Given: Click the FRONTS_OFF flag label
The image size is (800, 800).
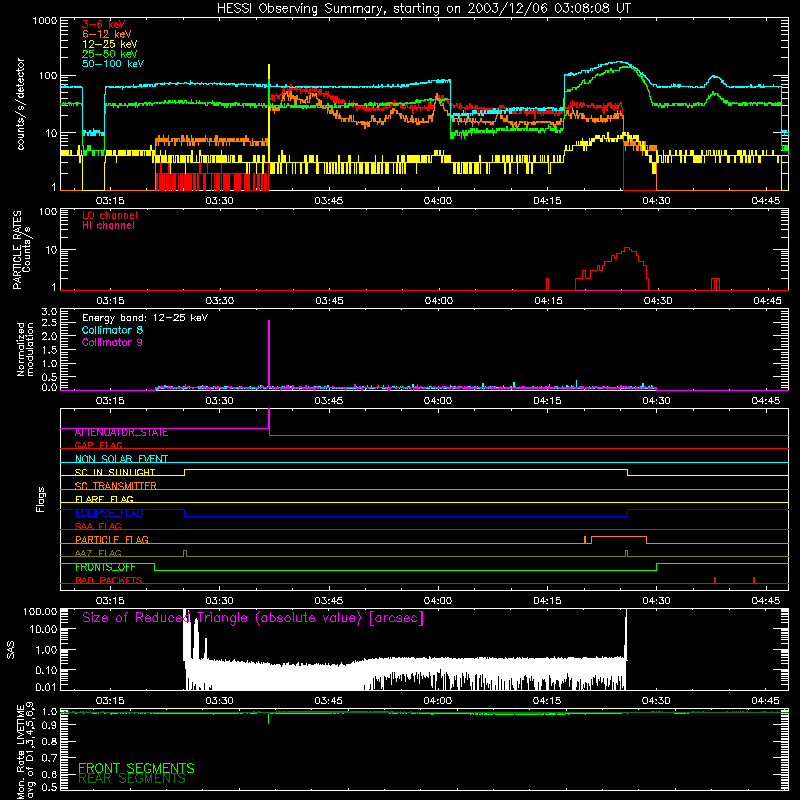Looking at the screenshot, I should tap(105, 567).
